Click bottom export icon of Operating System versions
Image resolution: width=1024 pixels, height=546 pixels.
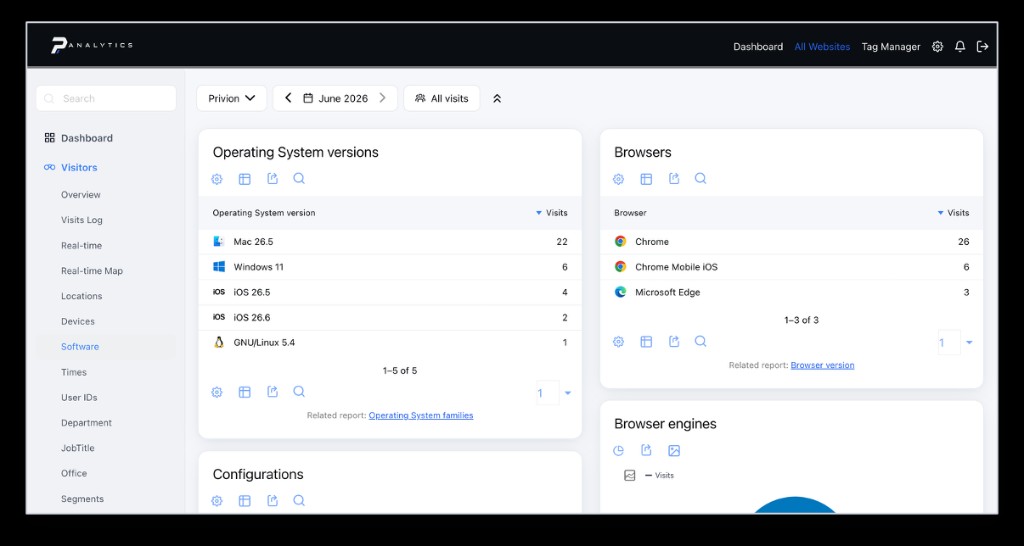(x=272, y=391)
